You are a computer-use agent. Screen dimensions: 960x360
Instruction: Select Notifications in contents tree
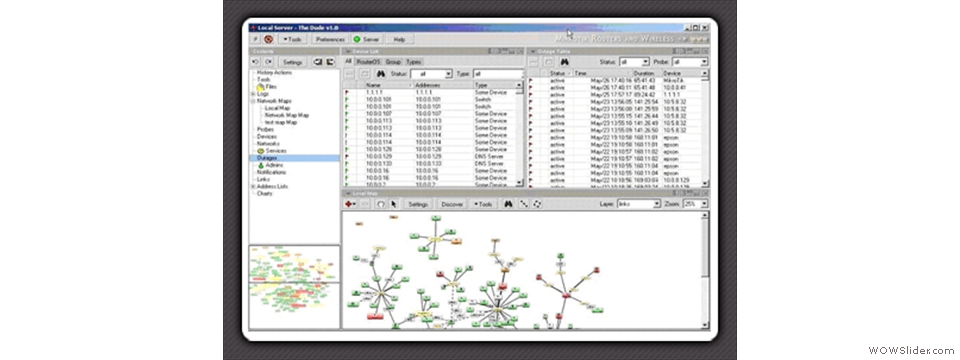point(272,172)
